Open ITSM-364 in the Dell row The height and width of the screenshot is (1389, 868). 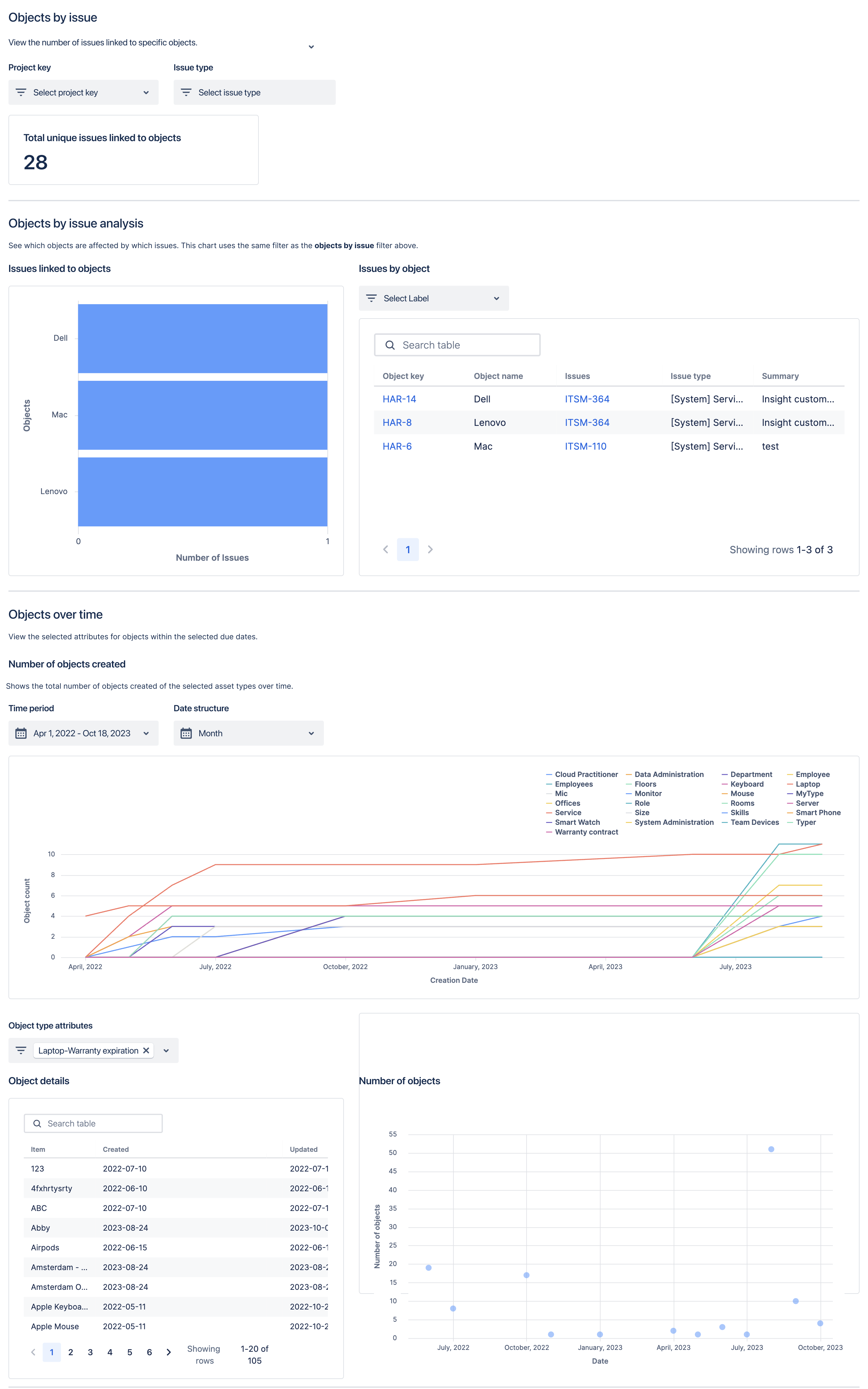[x=587, y=399]
